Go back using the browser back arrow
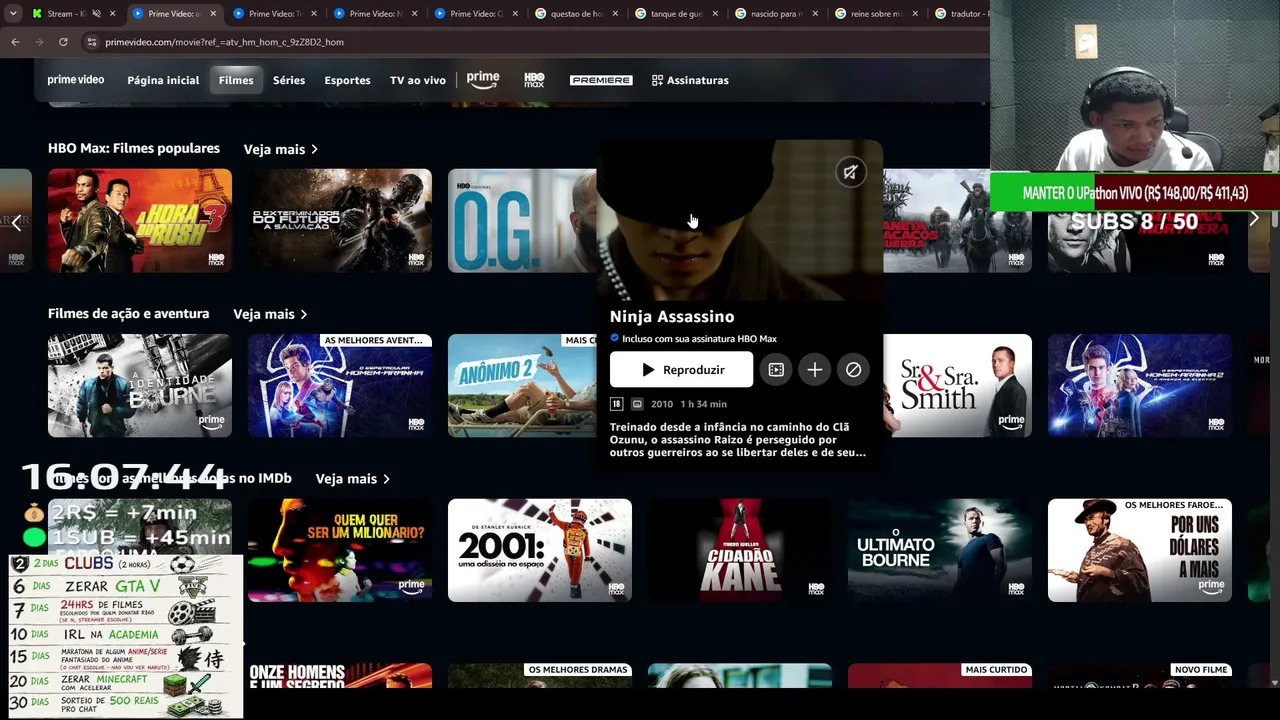 pyautogui.click(x=15, y=42)
